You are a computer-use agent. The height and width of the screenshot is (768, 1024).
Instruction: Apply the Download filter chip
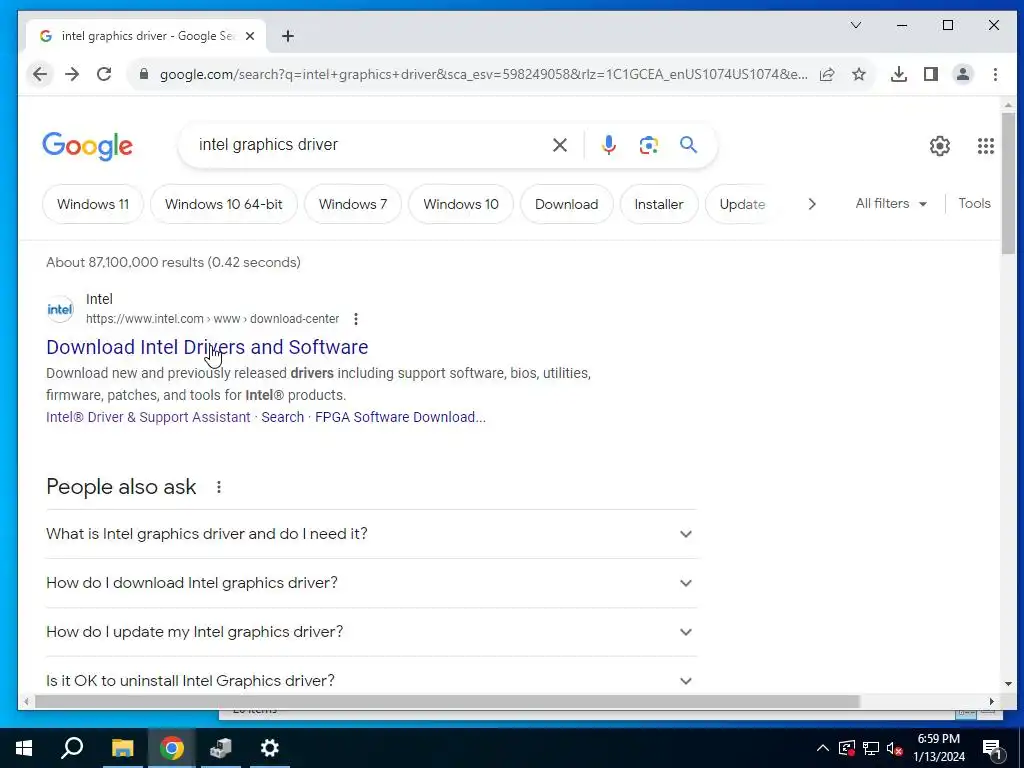[566, 204]
